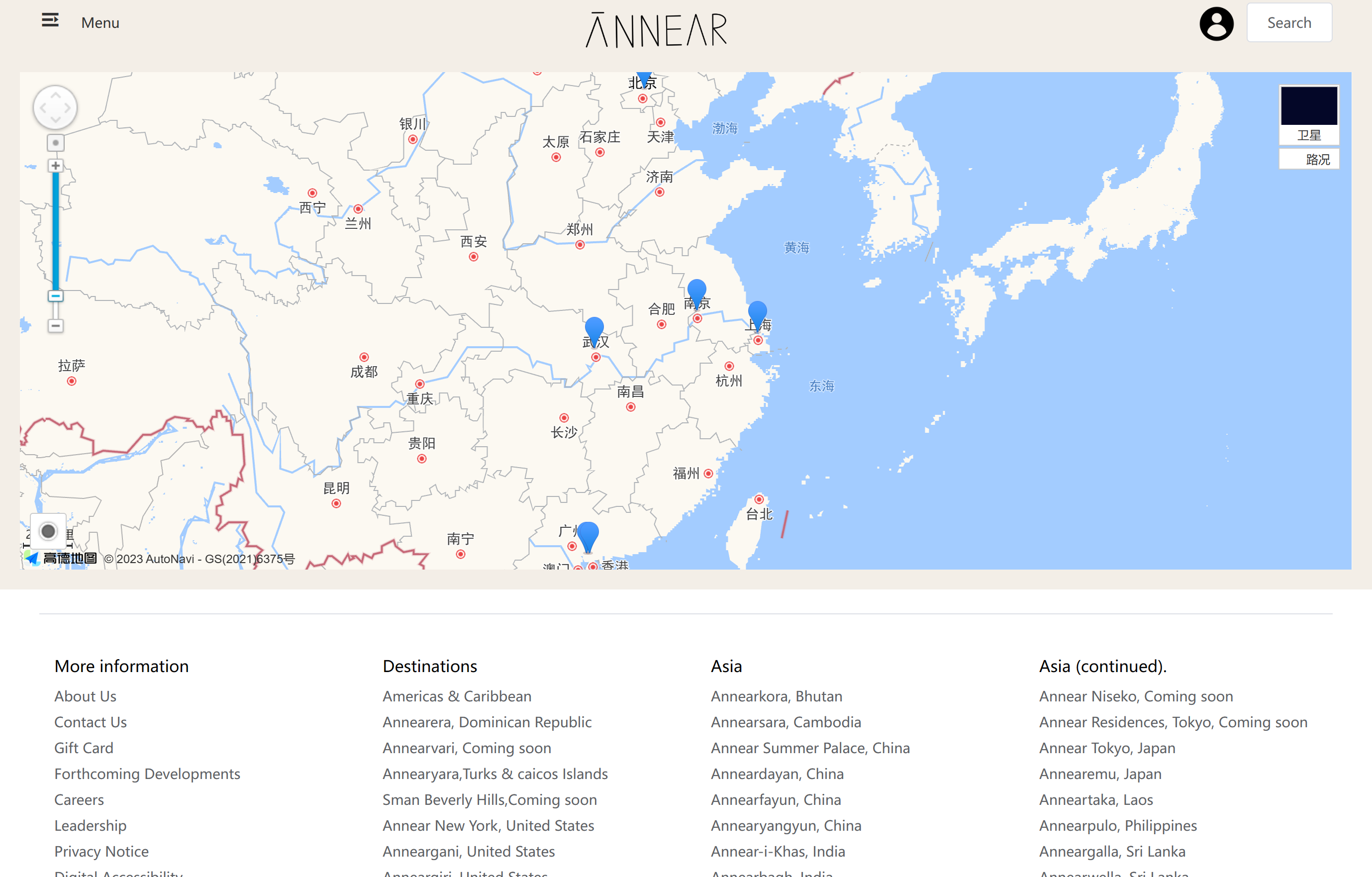The image size is (1372, 877).
Task: Click the 济南 city marker dot
Action: click(x=660, y=192)
